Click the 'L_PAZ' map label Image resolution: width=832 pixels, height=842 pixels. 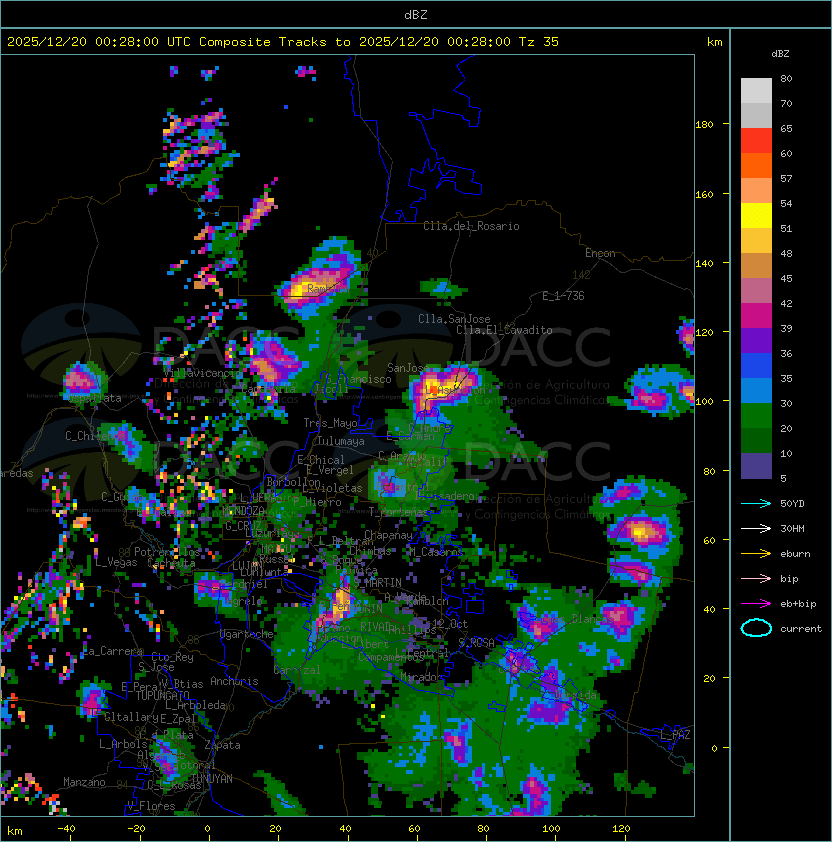(x=675, y=735)
